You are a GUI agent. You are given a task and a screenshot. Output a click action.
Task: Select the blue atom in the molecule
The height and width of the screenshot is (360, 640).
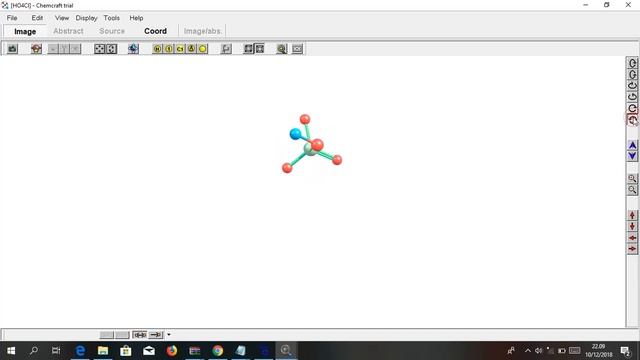tap(295, 133)
